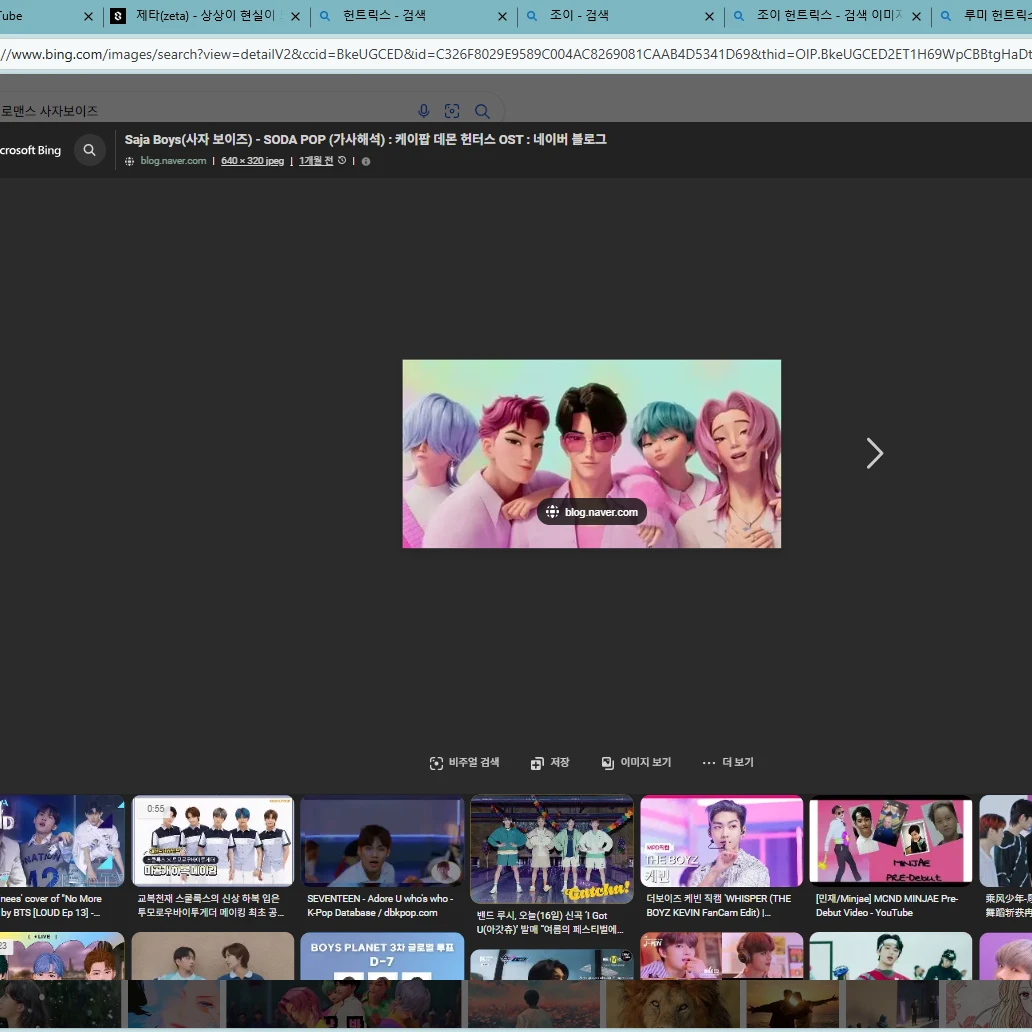1032x1032 pixels.
Task: Open the blog.naver.com source link under title
Action: point(173,161)
